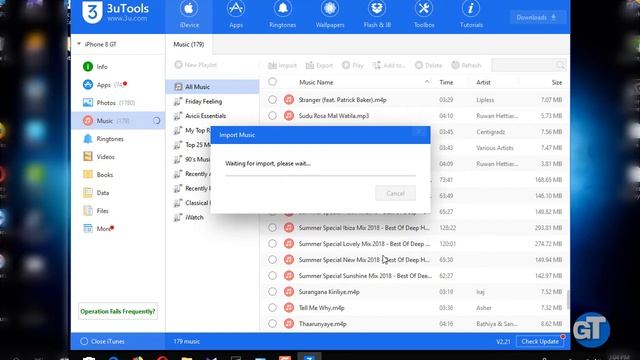Click 3uTools icon in Windows taskbar

click(309, 357)
